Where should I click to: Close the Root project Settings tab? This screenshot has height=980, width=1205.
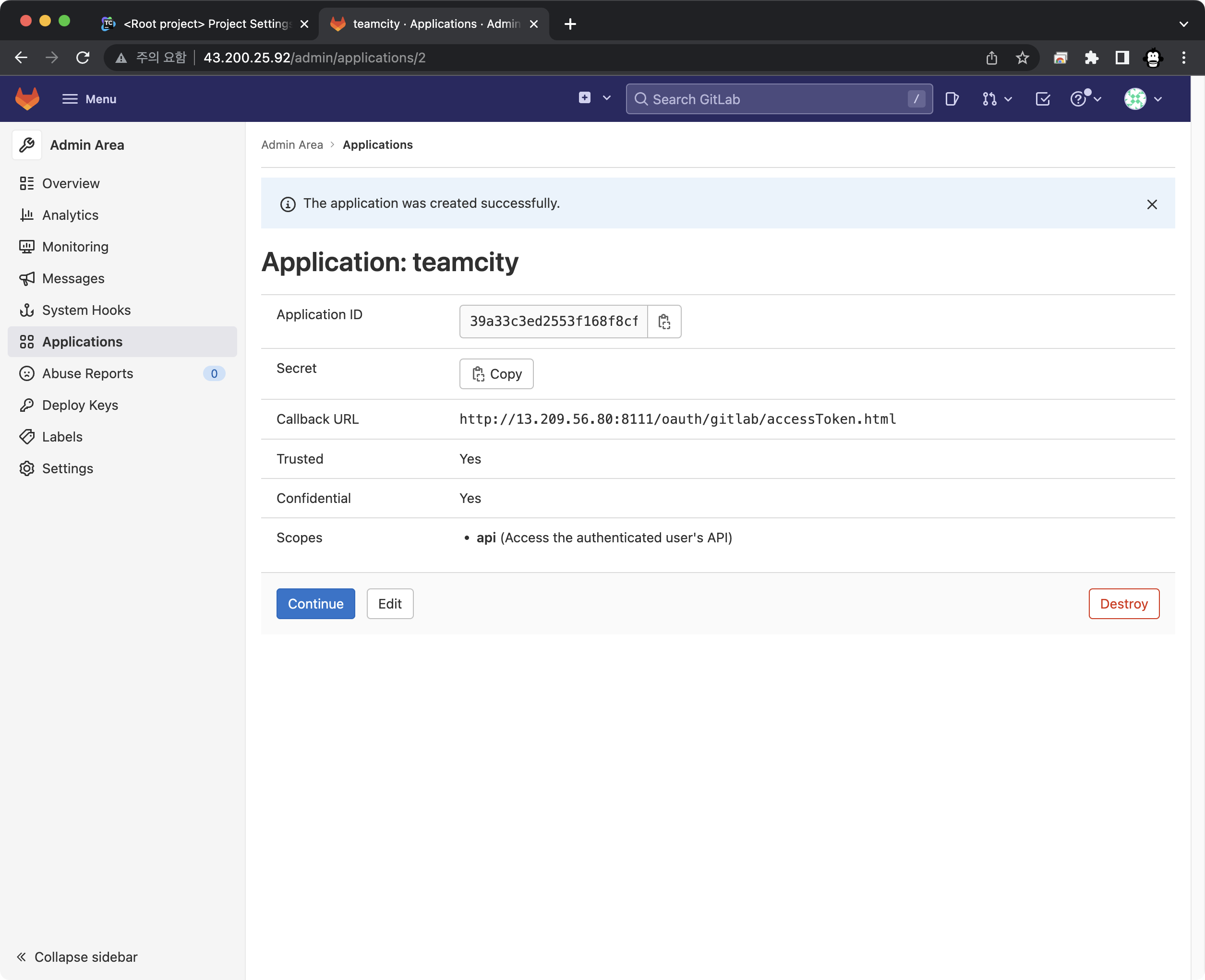point(304,24)
